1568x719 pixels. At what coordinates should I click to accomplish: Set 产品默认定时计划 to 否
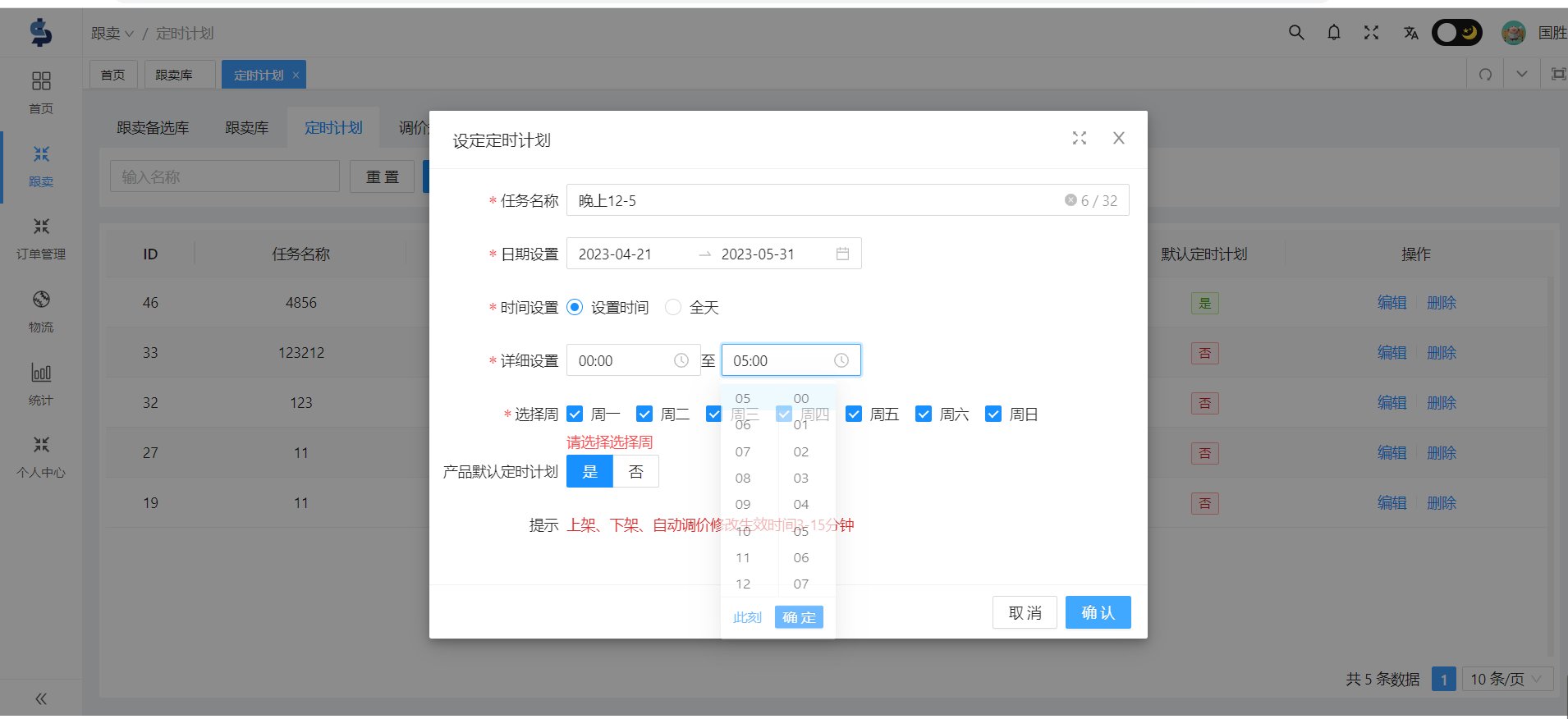pyautogui.click(x=635, y=471)
